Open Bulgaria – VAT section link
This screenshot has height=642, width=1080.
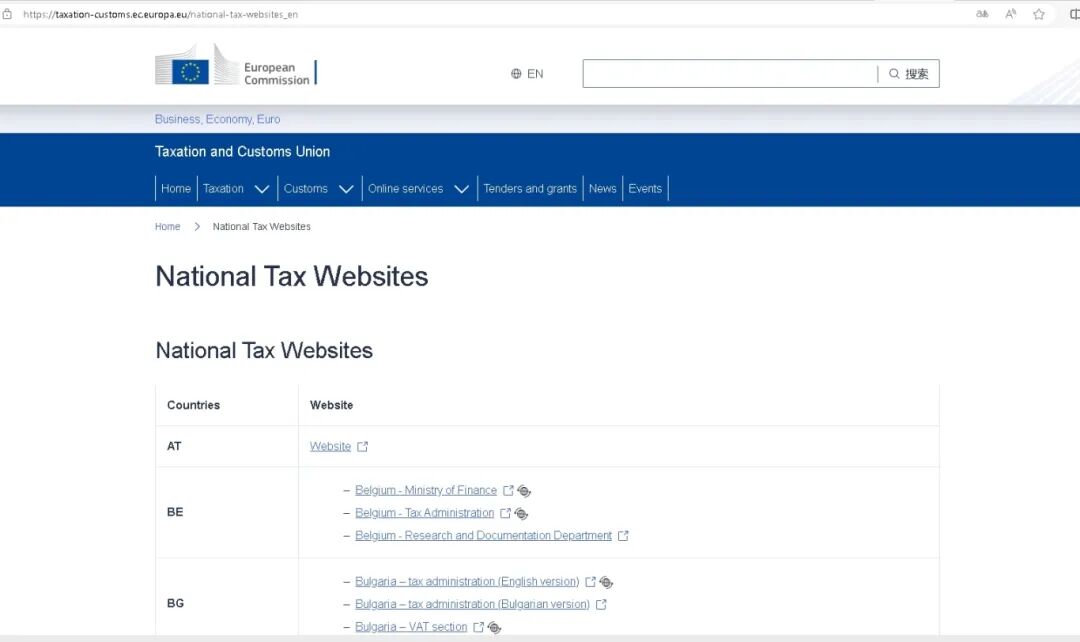tap(411, 628)
